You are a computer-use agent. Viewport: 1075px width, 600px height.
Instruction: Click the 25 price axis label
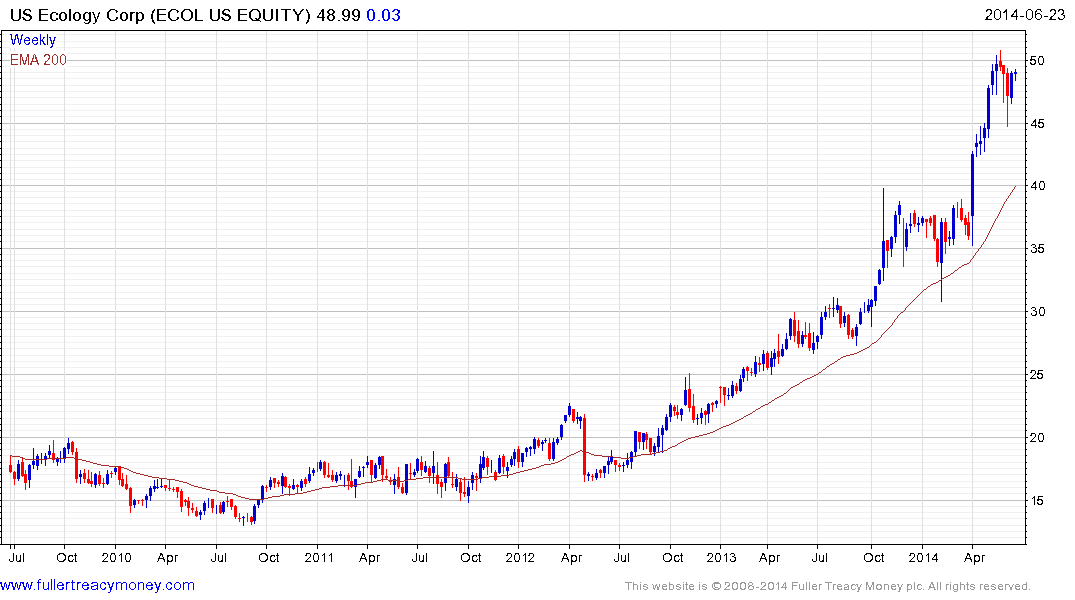tap(1037, 374)
